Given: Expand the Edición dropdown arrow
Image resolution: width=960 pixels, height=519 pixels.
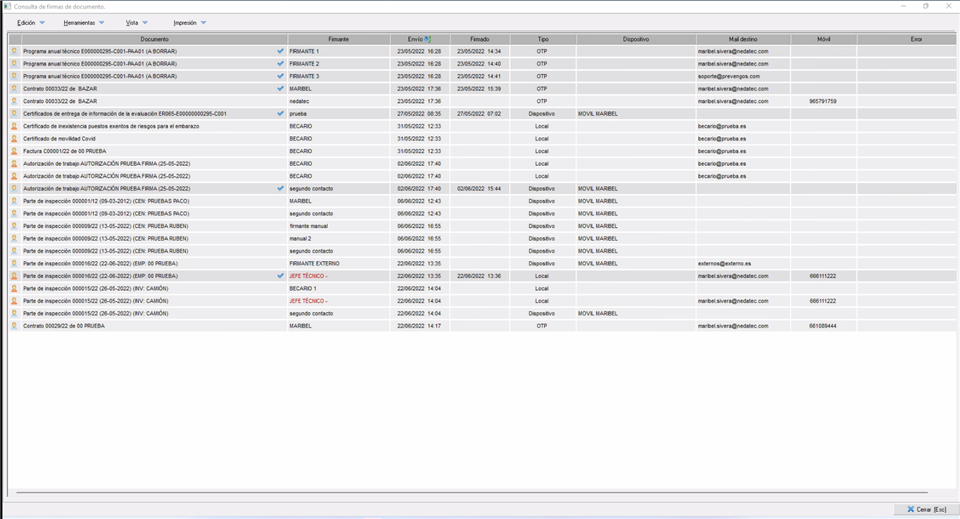Looking at the screenshot, I should coord(42,22).
